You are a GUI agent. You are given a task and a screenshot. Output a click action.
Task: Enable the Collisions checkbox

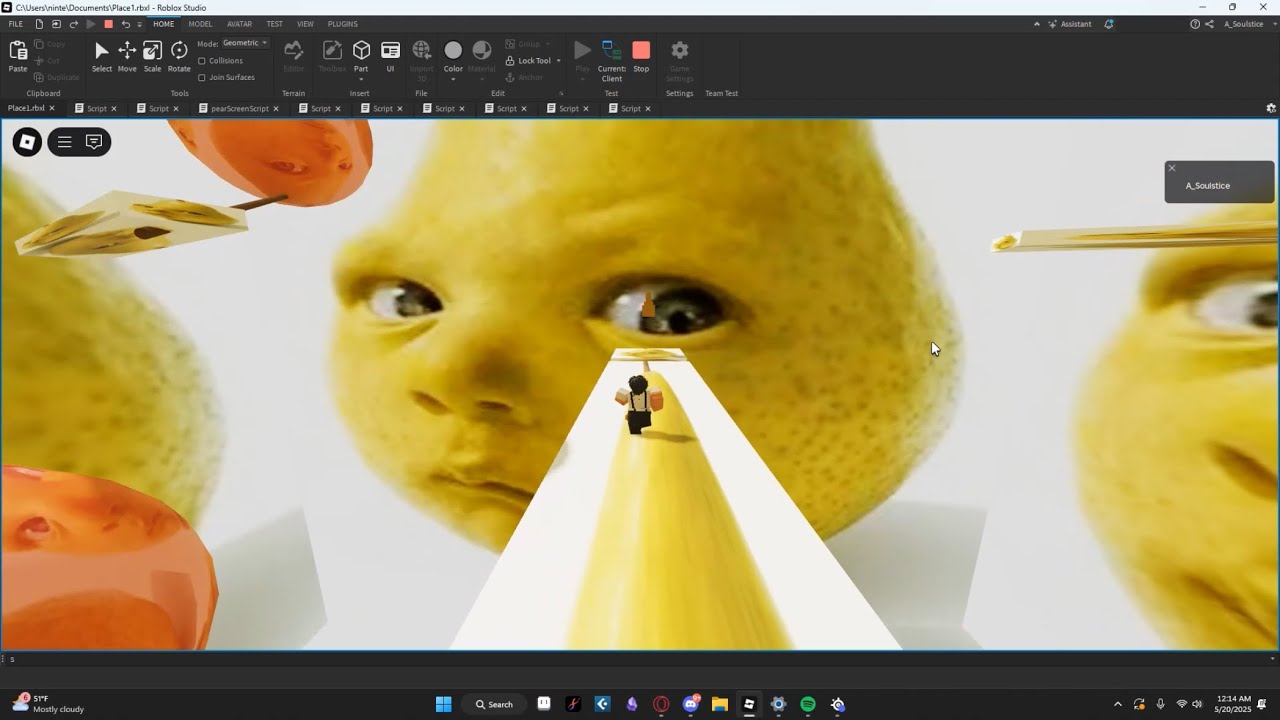tap(202, 60)
